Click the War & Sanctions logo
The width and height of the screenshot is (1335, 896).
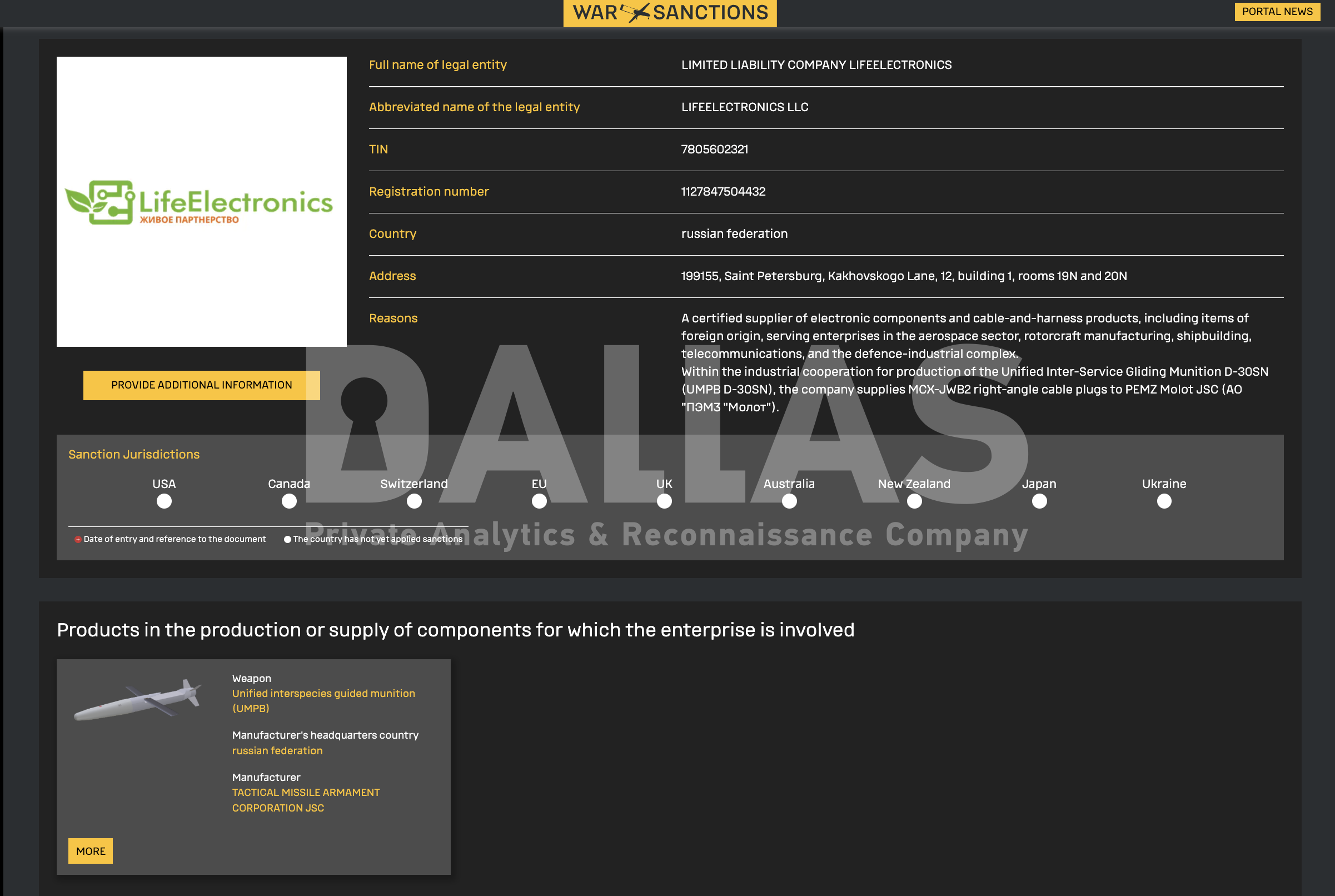(x=670, y=13)
